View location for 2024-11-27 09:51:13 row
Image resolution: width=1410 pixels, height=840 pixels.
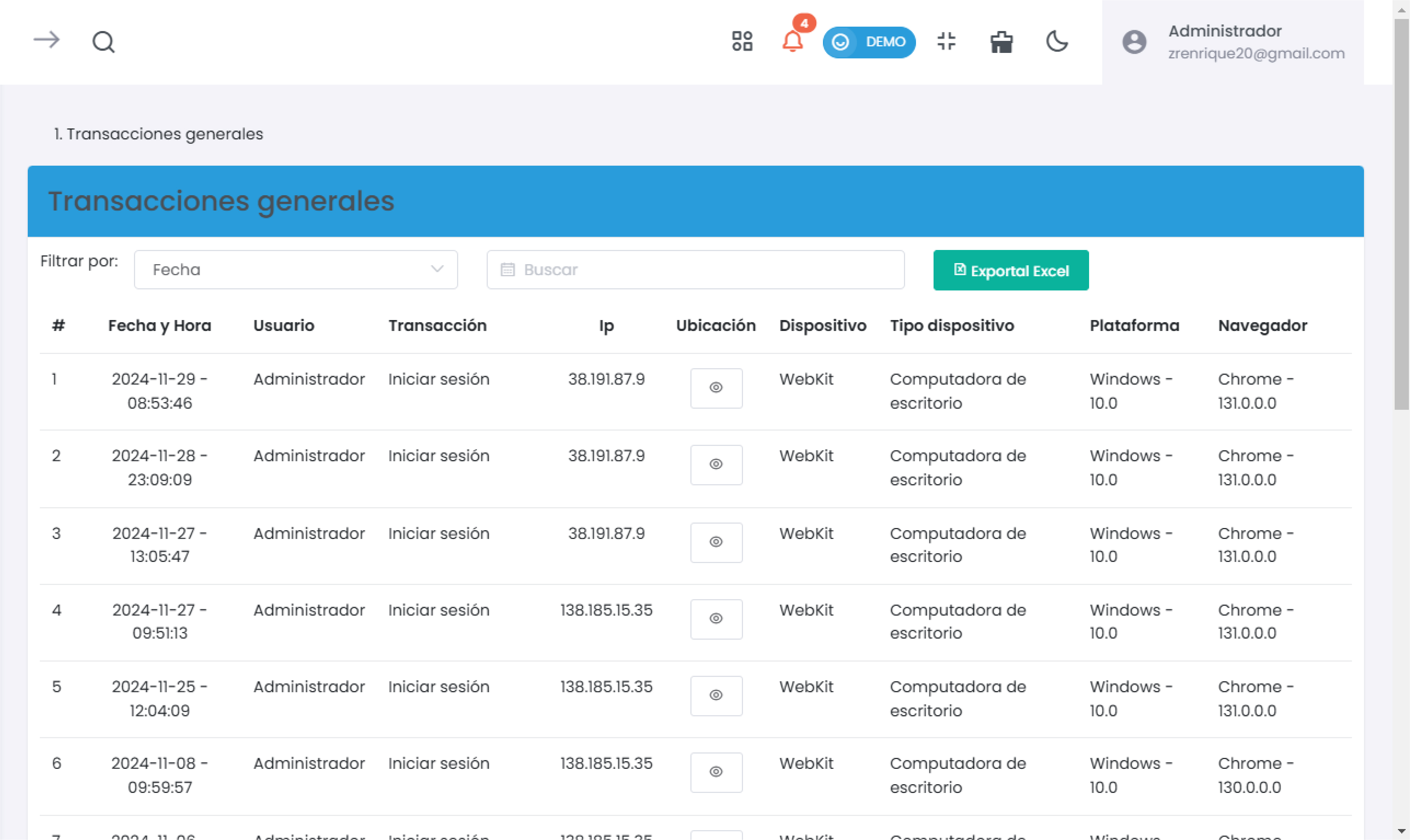pyautogui.click(x=716, y=619)
